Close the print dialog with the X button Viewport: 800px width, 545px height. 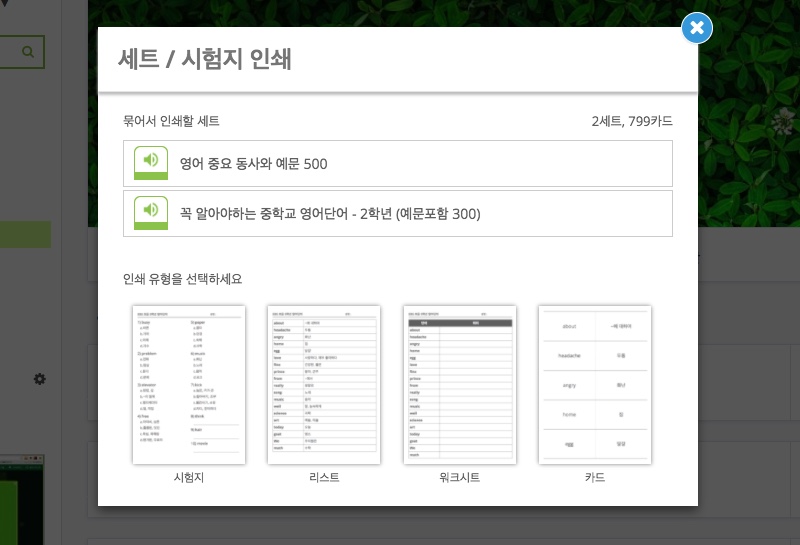pyautogui.click(x=697, y=28)
